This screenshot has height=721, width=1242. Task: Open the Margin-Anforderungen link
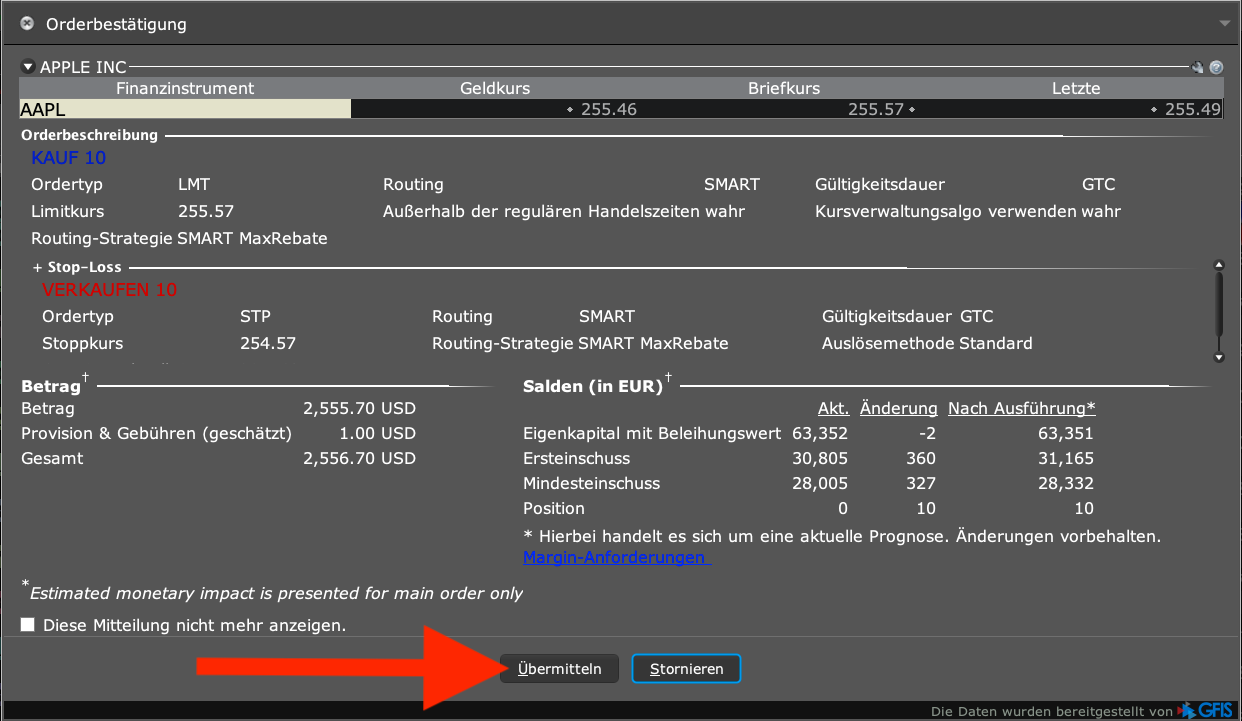click(615, 557)
